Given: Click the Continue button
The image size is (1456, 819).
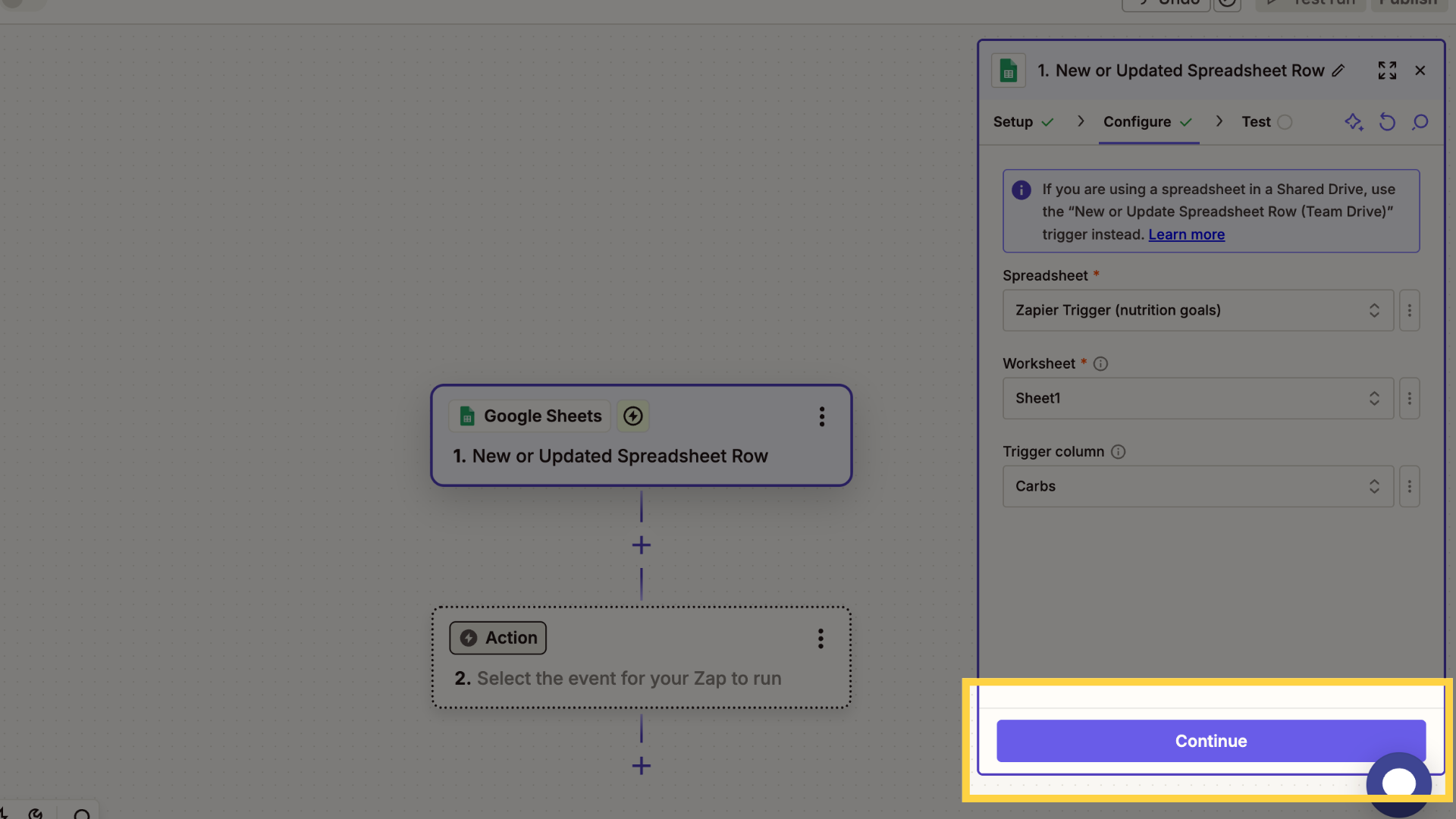Looking at the screenshot, I should [1211, 741].
